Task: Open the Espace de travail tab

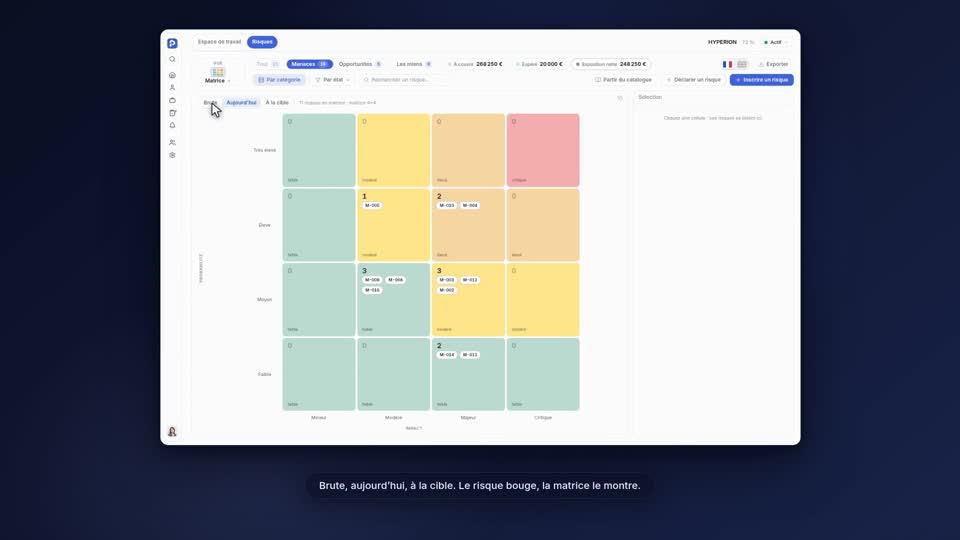Action: (x=219, y=42)
